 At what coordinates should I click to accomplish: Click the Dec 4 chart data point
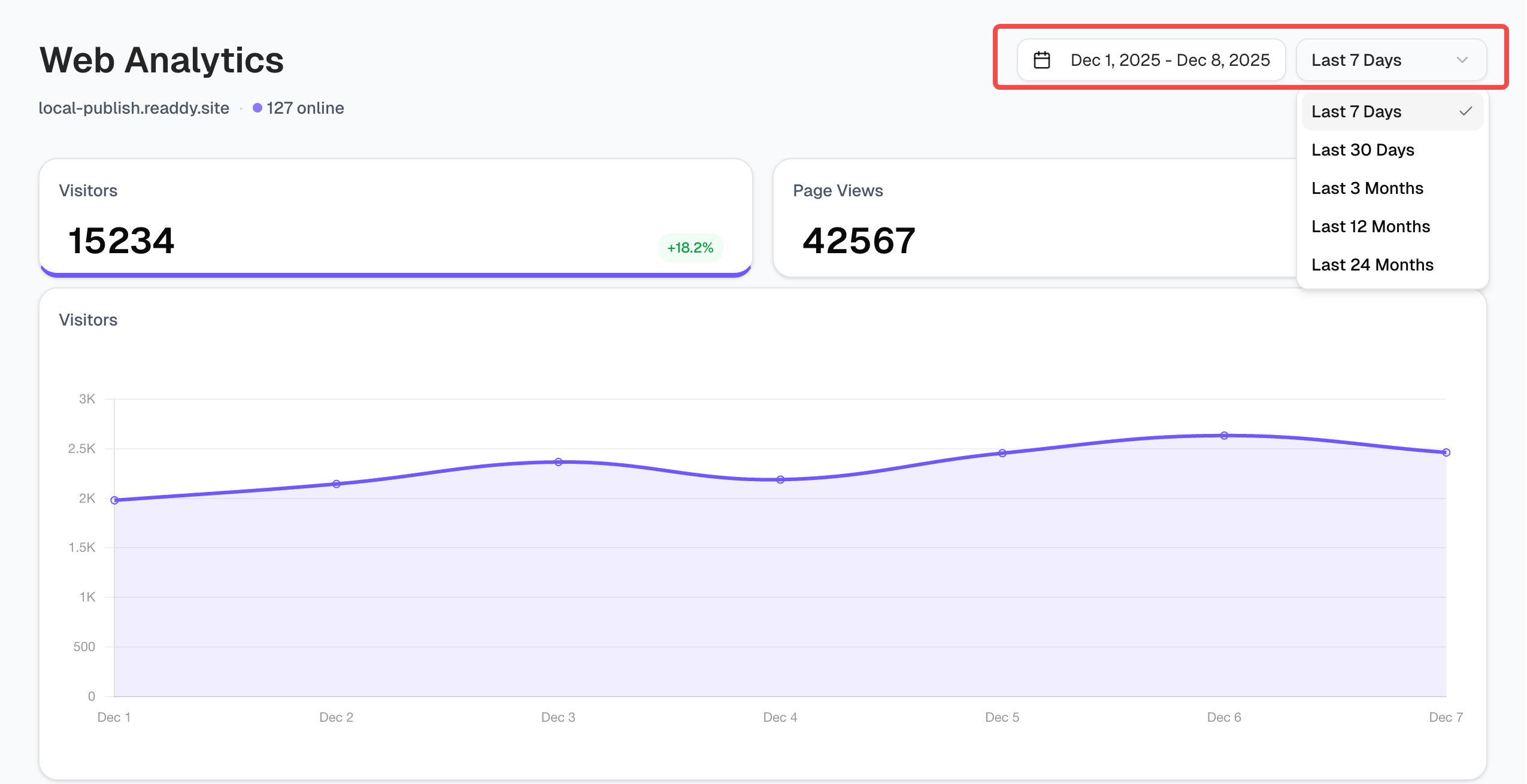point(780,479)
